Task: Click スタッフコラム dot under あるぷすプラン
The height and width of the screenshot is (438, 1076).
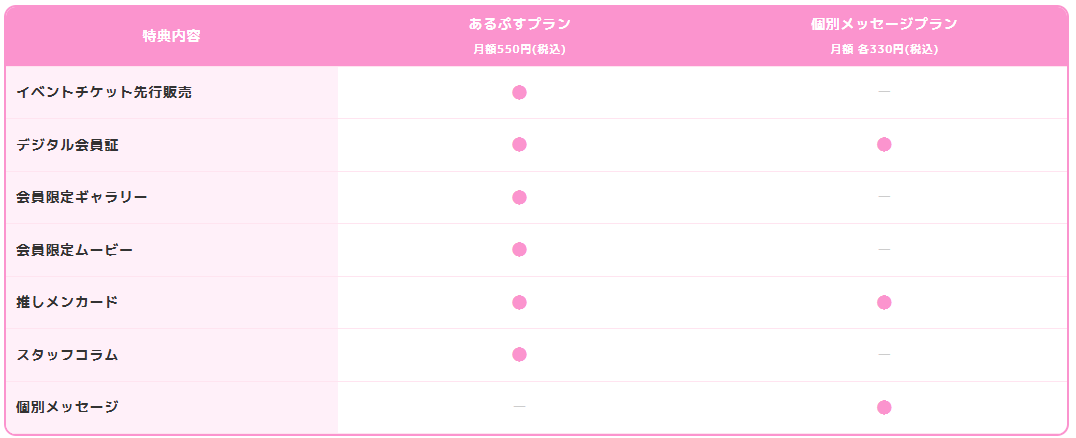Action: [x=519, y=354]
